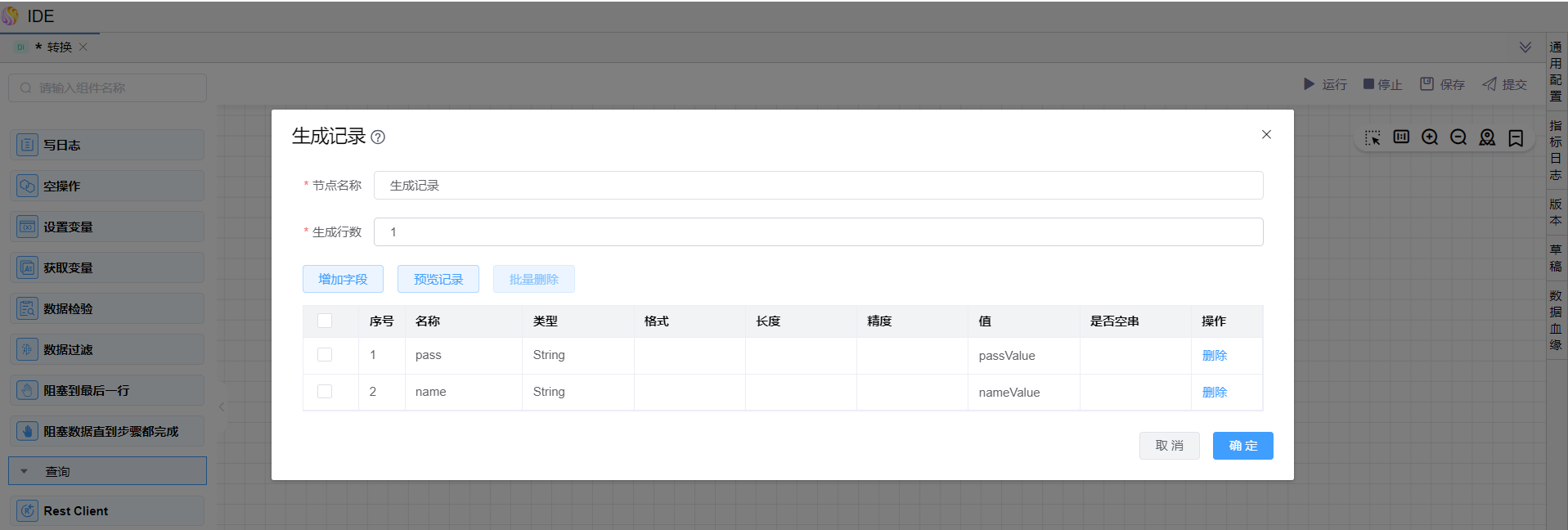Click the zoom out magnifier icon
The width and height of the screenshot is (1568, 530).
[x=1458, y=137]
